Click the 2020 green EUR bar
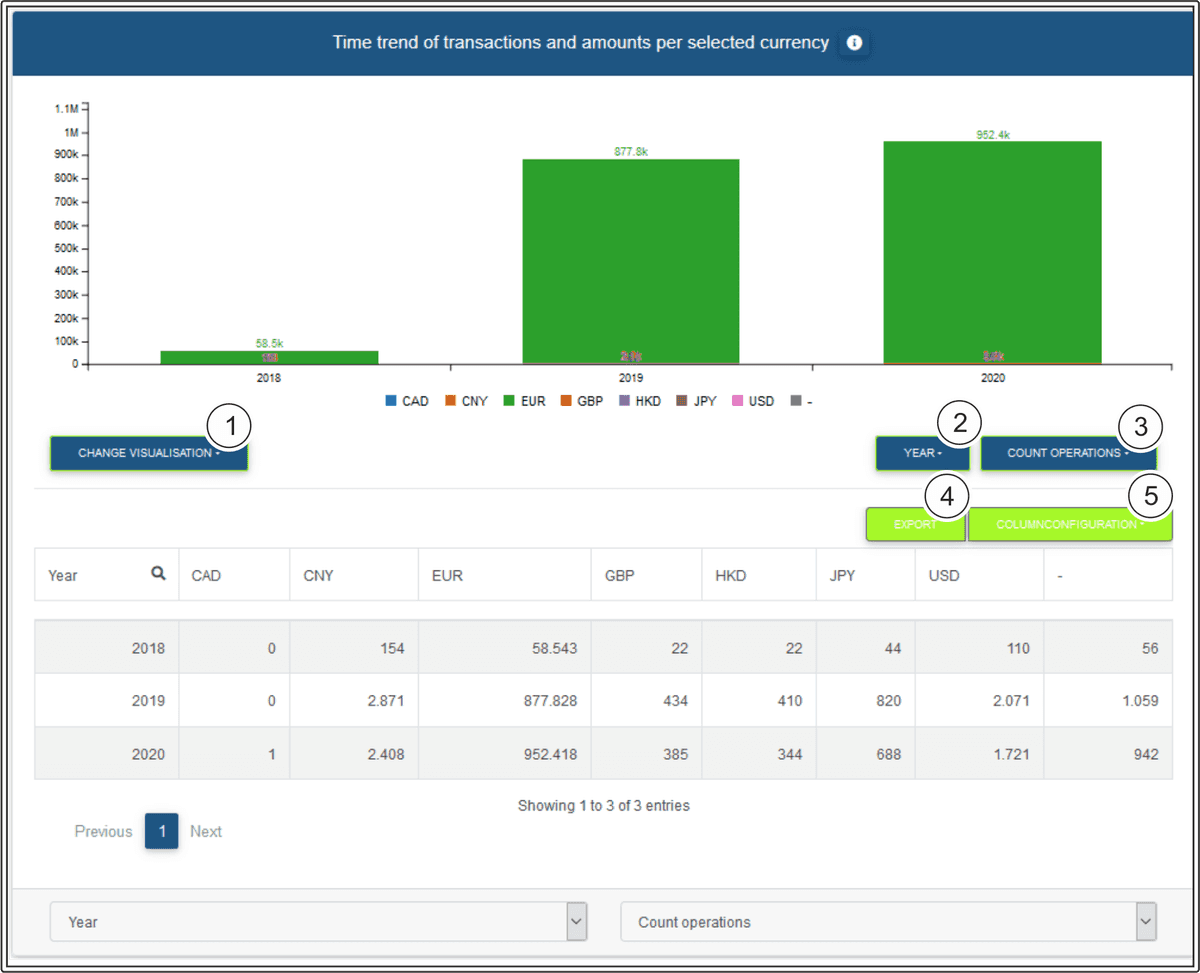1200x973 pixels. [992, 250]
